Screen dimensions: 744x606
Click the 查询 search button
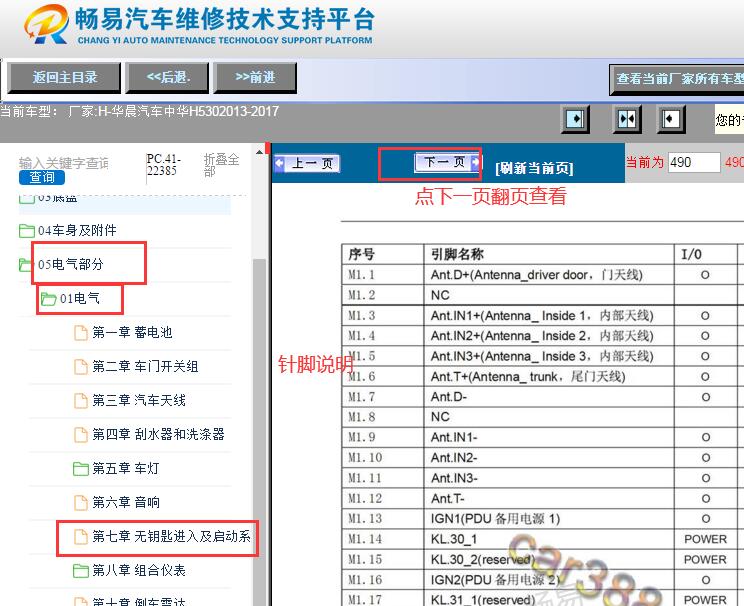click(42, 177)
